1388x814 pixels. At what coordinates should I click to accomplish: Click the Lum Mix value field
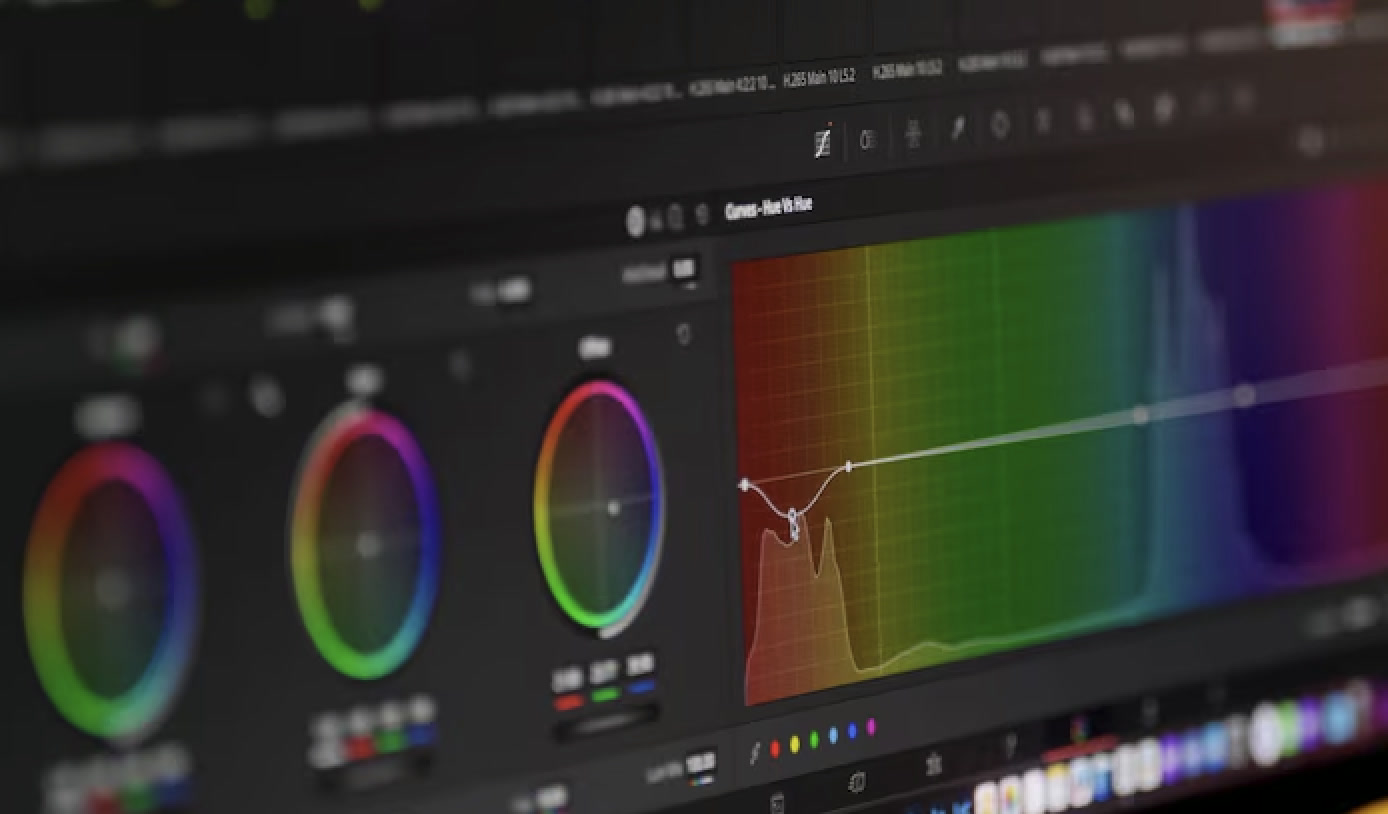click(700, 762)
